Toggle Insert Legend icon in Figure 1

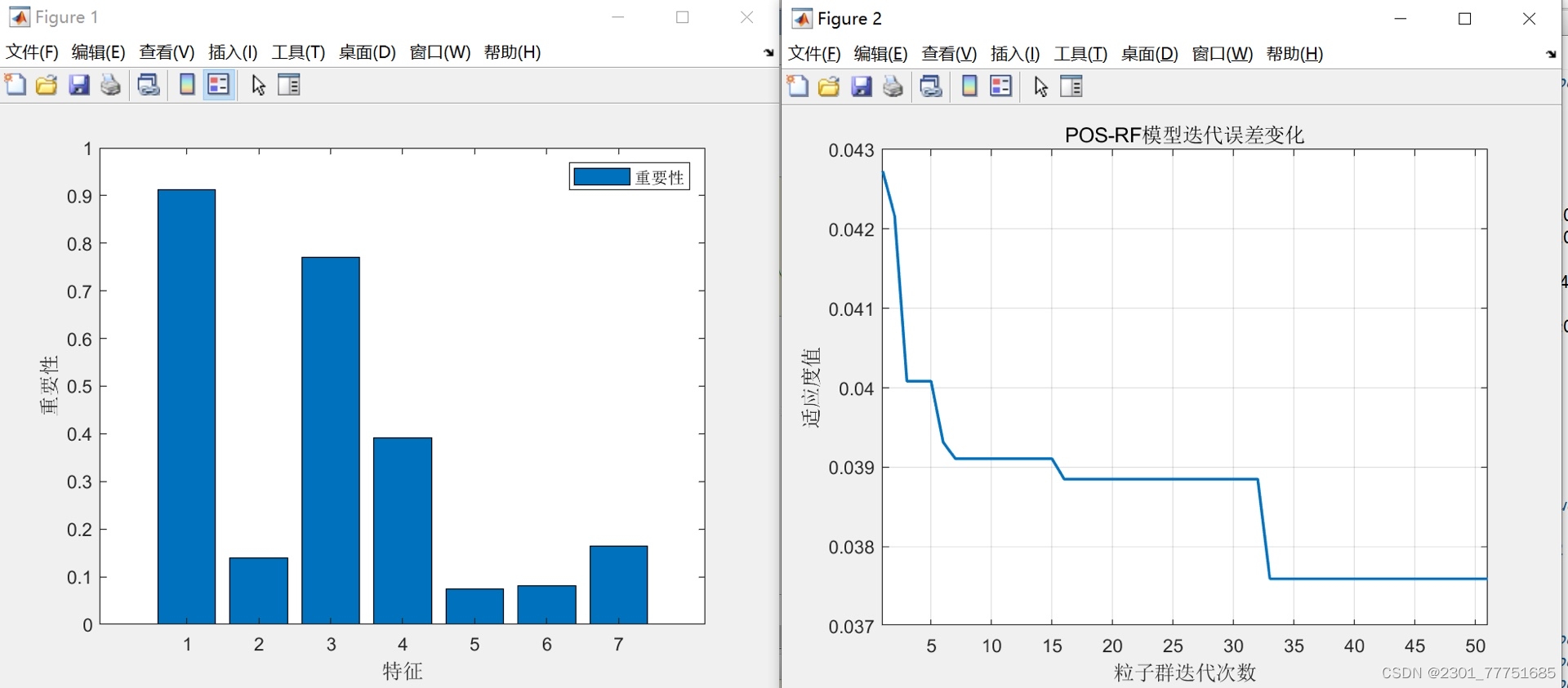(x=218, y=85)
